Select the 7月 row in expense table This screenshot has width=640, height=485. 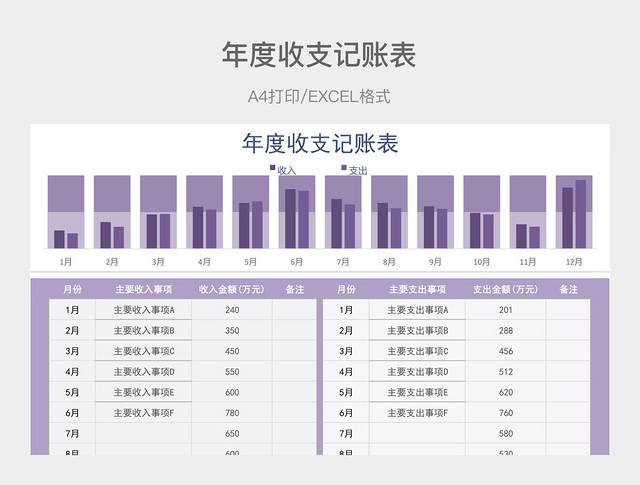[457, 434]
